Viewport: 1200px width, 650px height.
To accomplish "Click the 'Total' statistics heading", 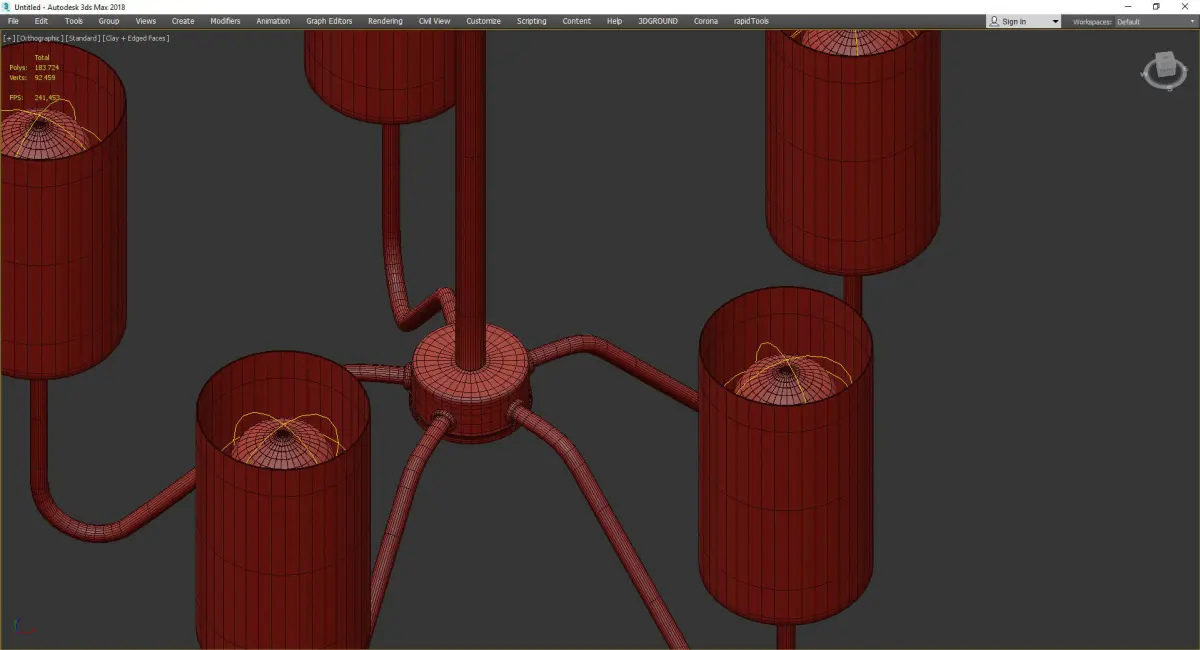I will [42, 57].
